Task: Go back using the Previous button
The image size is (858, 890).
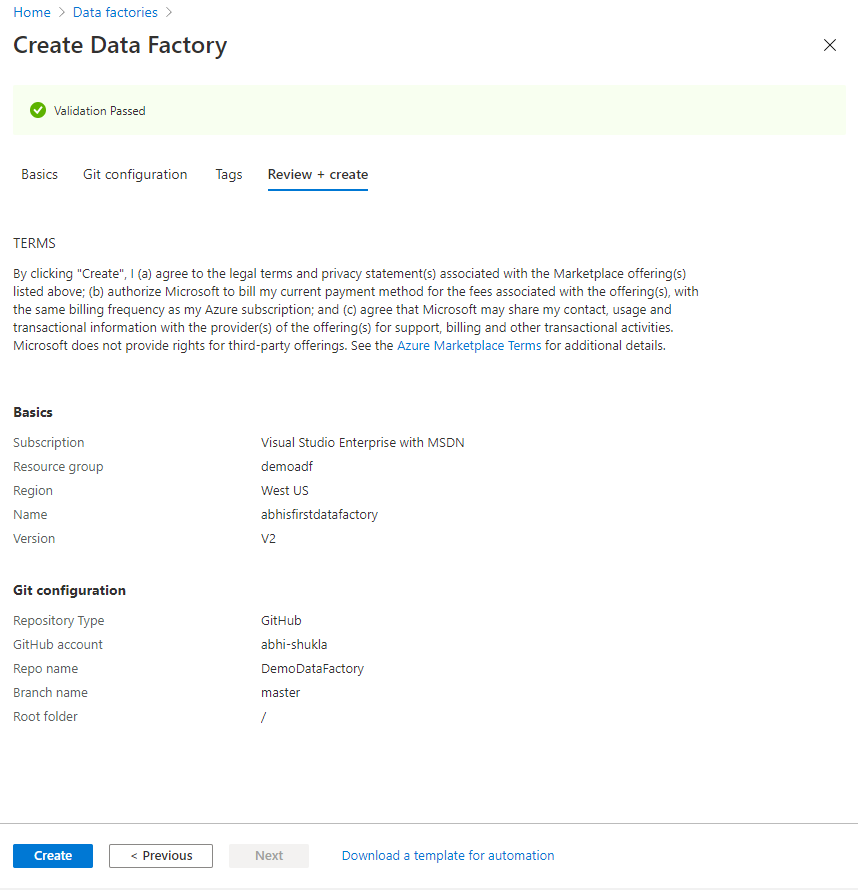Action: (x=161, y=856)
